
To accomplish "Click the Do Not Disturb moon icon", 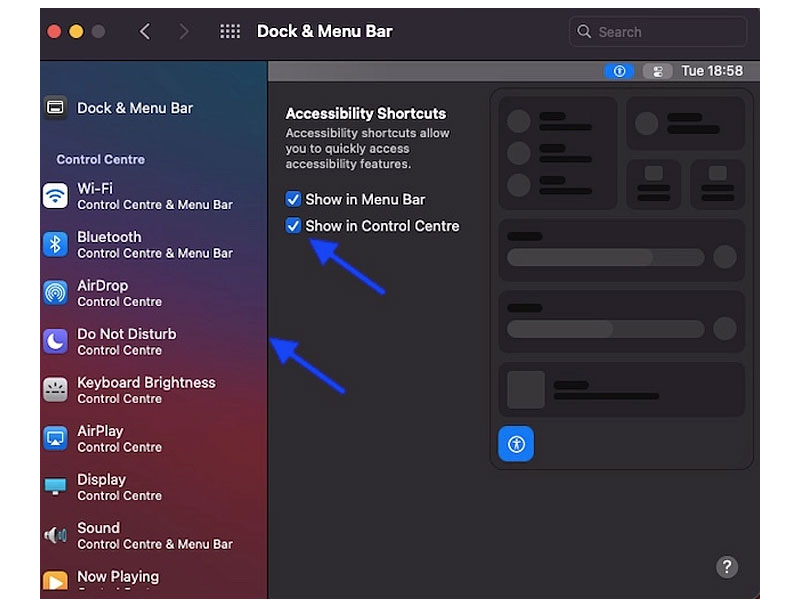I will tap(55, 341).
